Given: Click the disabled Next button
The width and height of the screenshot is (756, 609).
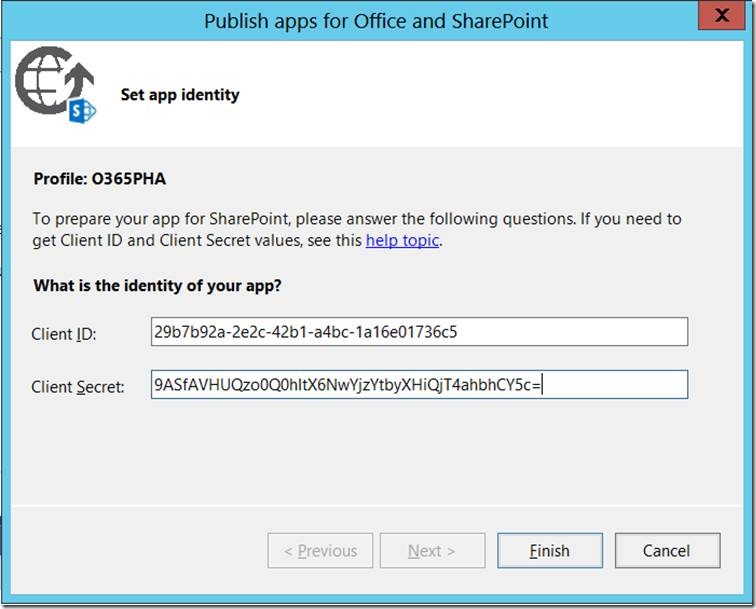Looking at the screenshot, I should coord(432,550).
